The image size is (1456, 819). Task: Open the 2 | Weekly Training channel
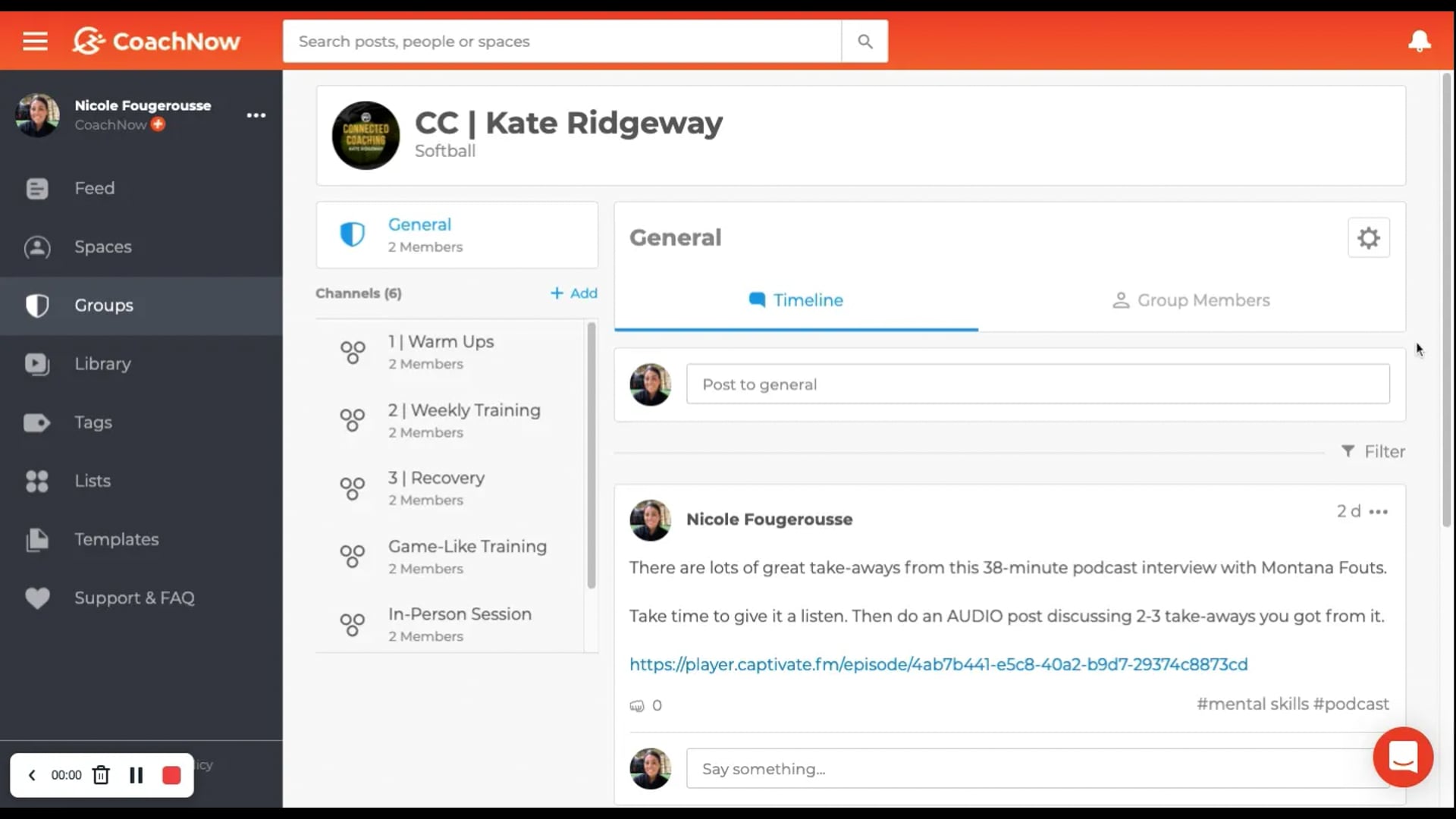[450, 420]
